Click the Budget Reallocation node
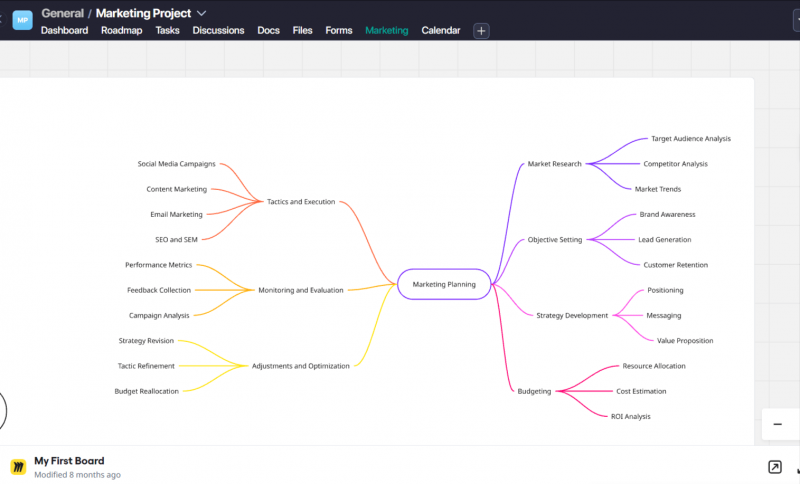This screenshot has height=484, width=800. (x=146, y=391)
